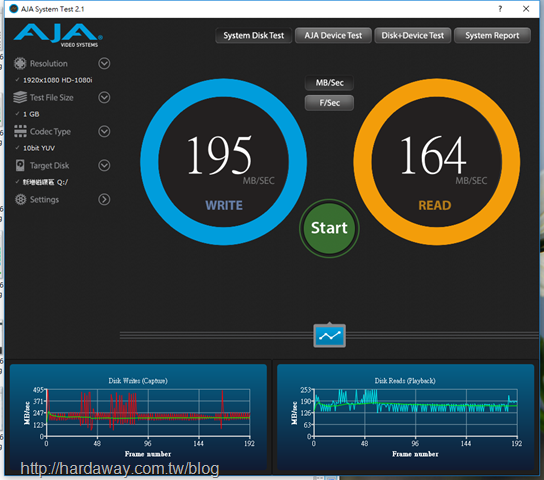Click the Disk Writes (Capture) graph
The width and height of the screenshot is (544, 480).
138,416
